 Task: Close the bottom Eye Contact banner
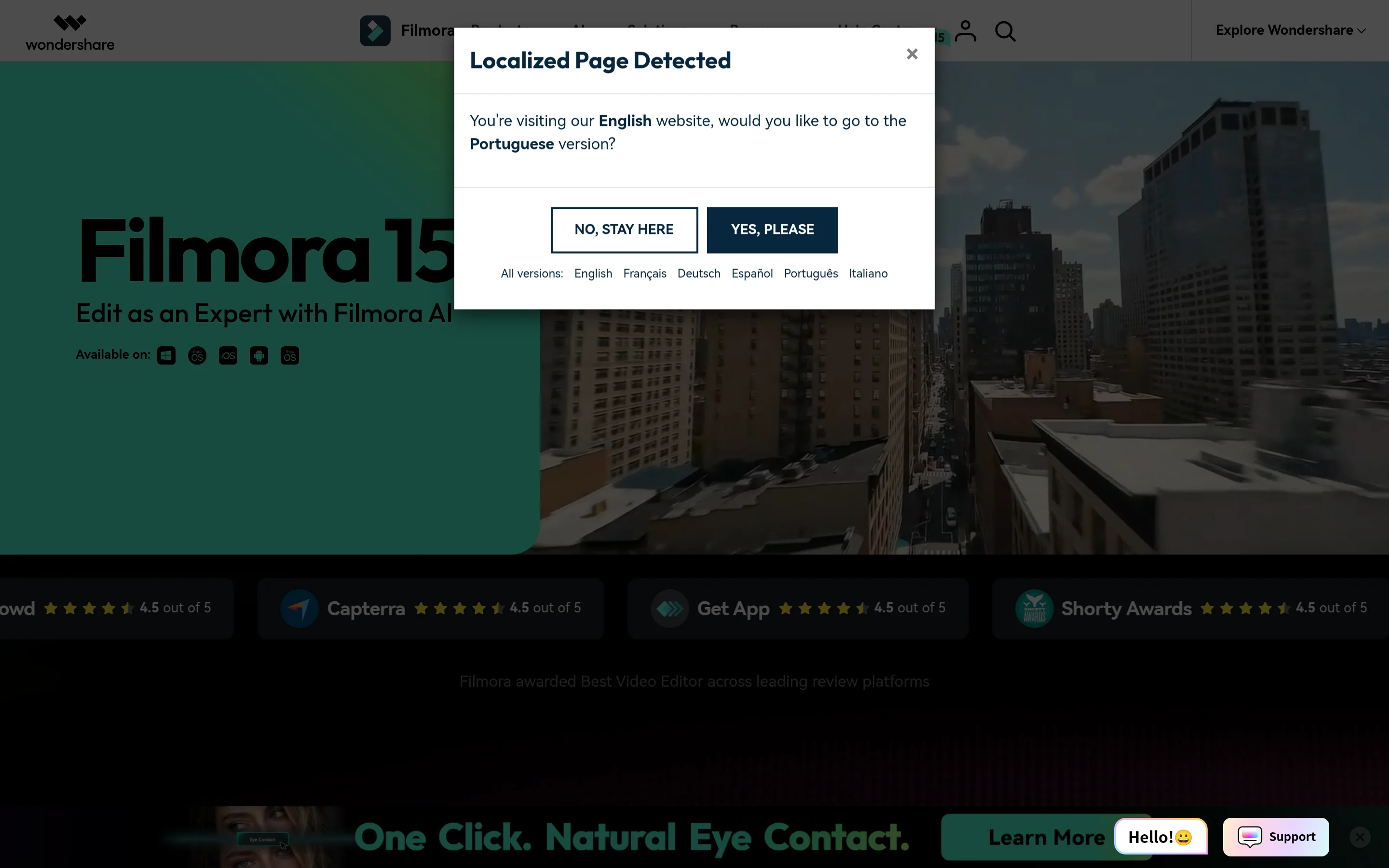pyautogui.click(x=1360, y=837)
